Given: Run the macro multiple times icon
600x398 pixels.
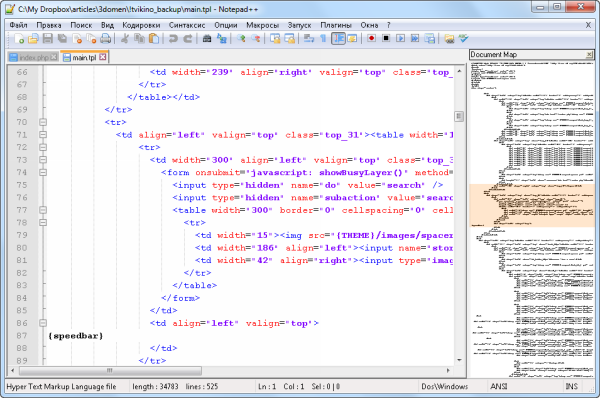Looking at the screenshot, I should [415, 38].
